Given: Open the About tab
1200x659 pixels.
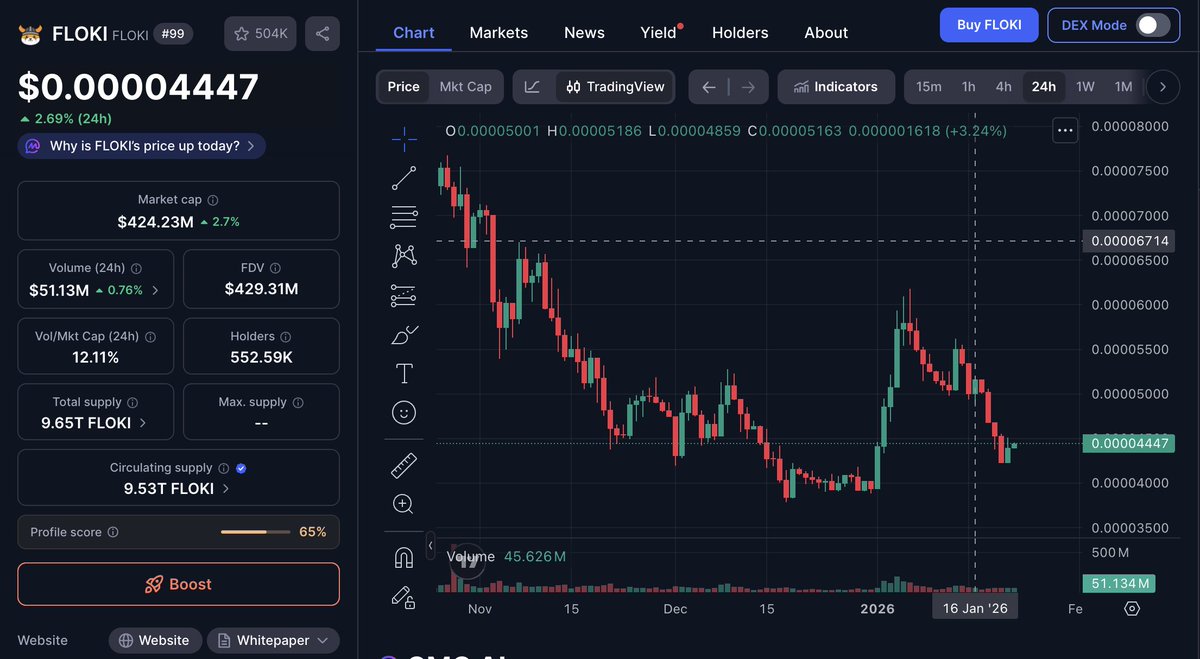Looking at the screenshot, I should (x=826, y=32).
